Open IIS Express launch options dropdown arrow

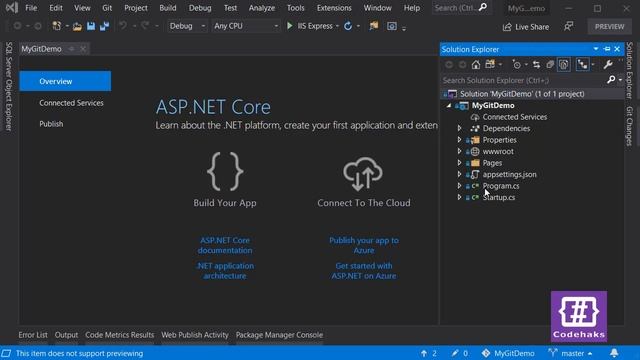(337, 26)
